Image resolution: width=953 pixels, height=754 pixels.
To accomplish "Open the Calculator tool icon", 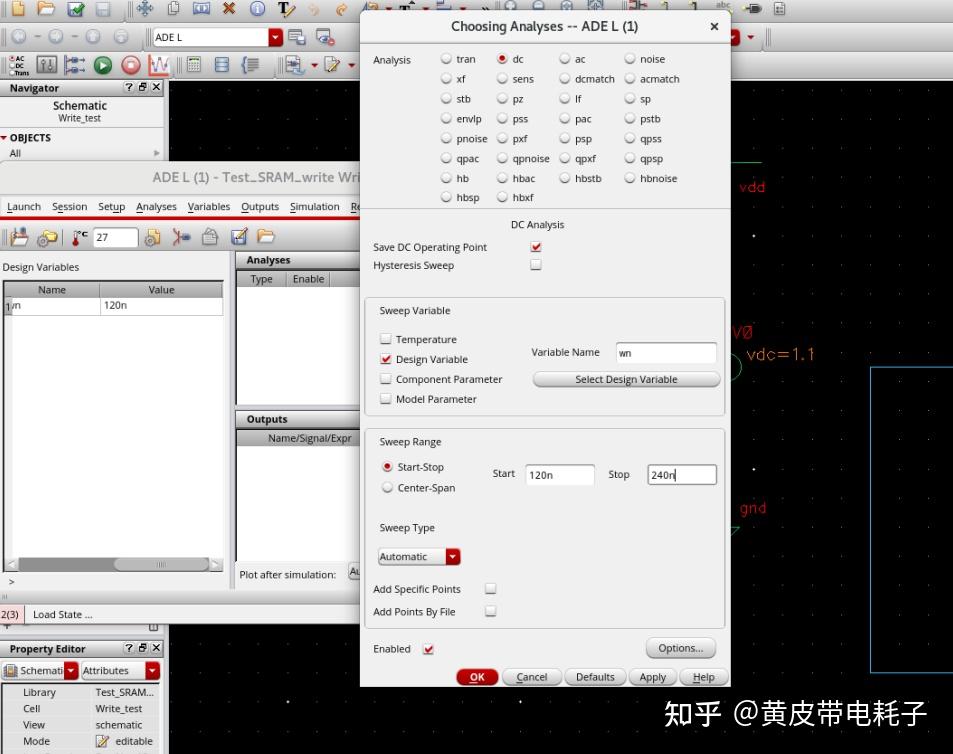I will pos(193,65).
